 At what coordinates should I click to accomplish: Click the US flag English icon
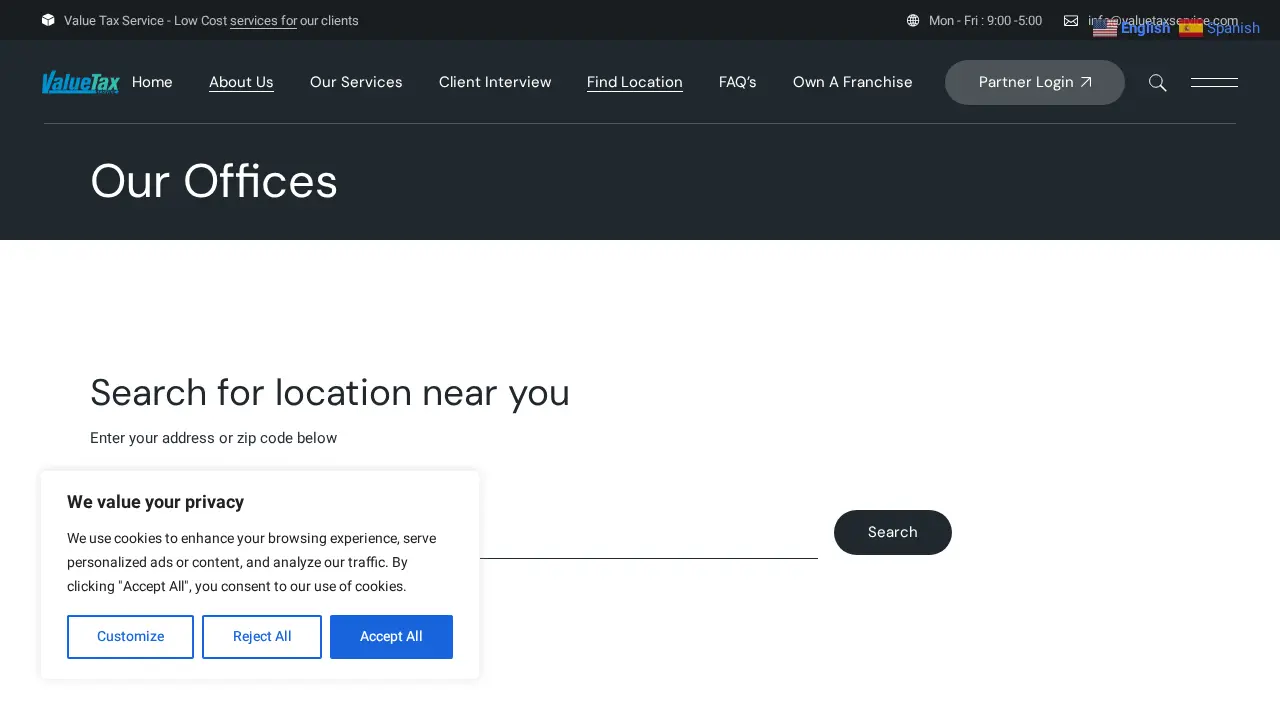point(1105,28)
